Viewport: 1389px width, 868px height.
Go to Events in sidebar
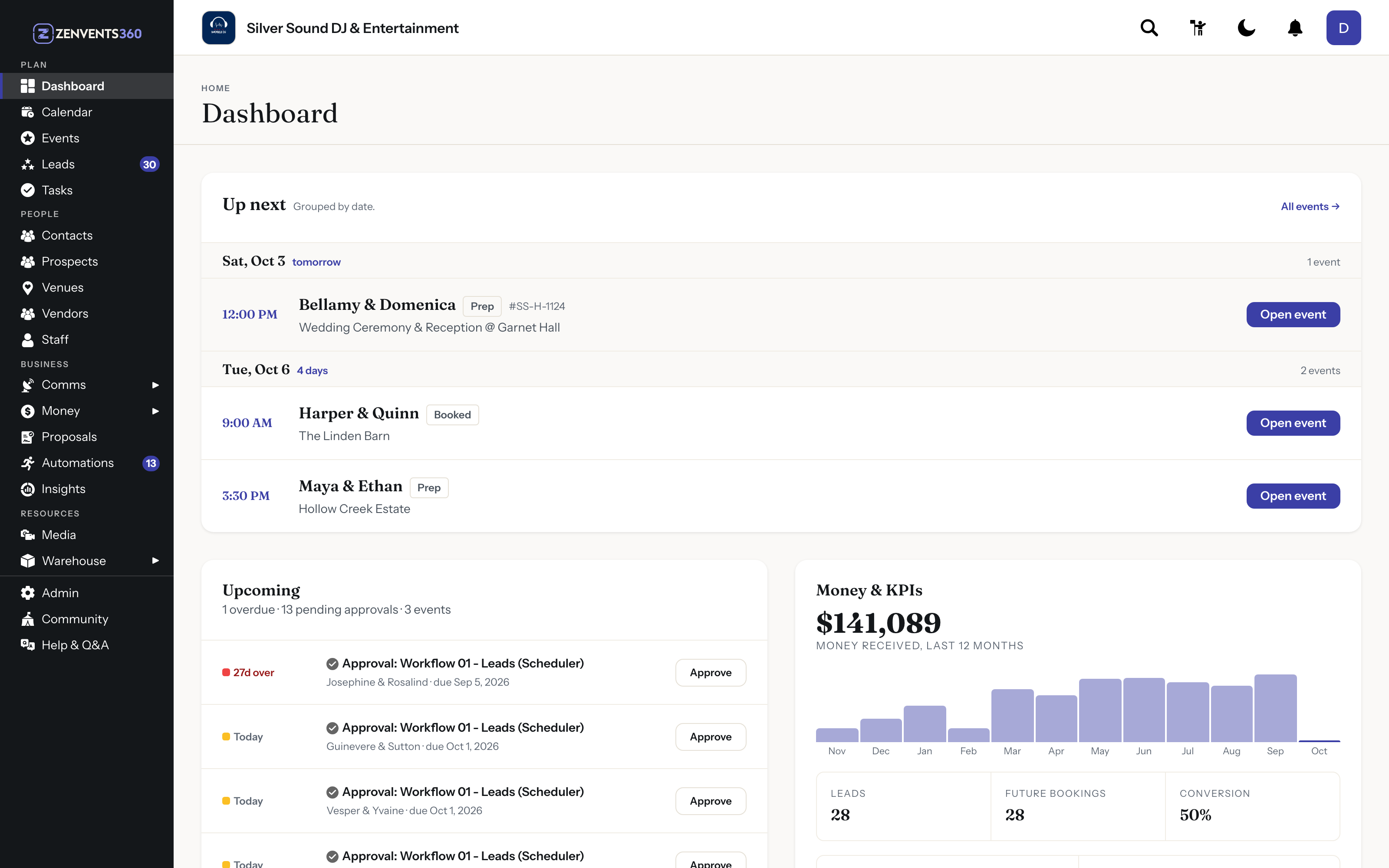pos(87,138)
